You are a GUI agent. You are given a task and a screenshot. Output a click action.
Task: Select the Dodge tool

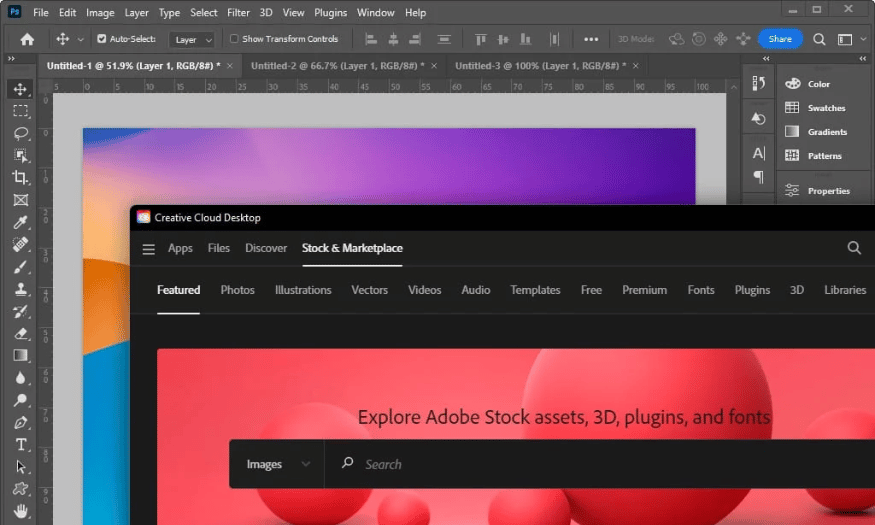(21, 400)
